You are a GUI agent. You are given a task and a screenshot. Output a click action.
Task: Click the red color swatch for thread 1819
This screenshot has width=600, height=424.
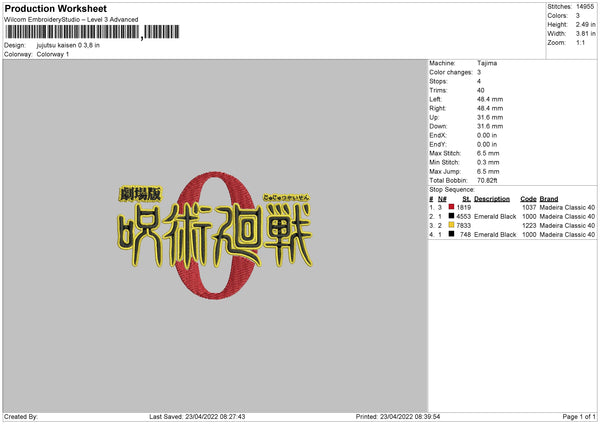pos(451,207)
